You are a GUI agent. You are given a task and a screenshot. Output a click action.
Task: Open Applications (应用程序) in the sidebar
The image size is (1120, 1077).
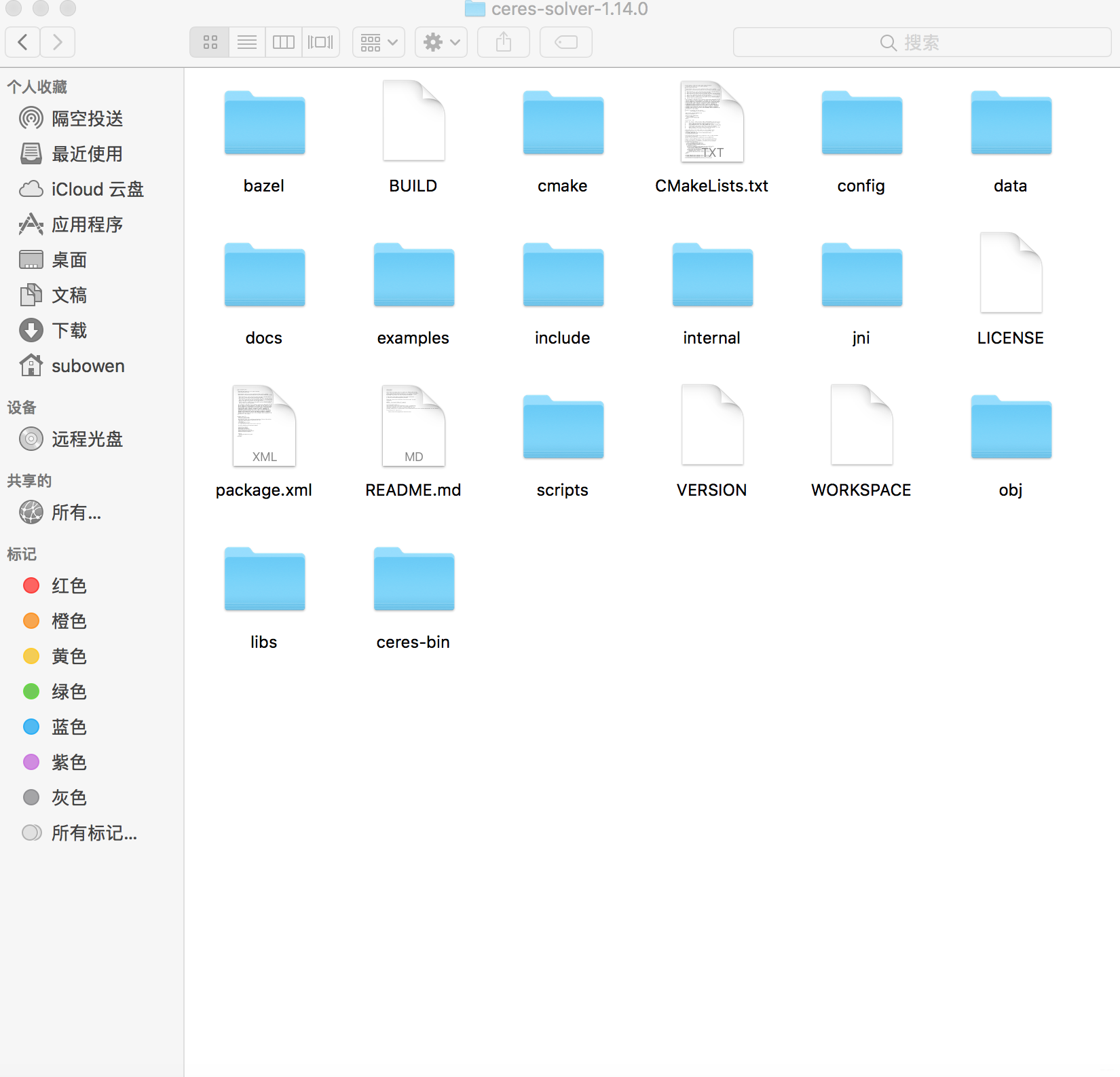point(72,224)
